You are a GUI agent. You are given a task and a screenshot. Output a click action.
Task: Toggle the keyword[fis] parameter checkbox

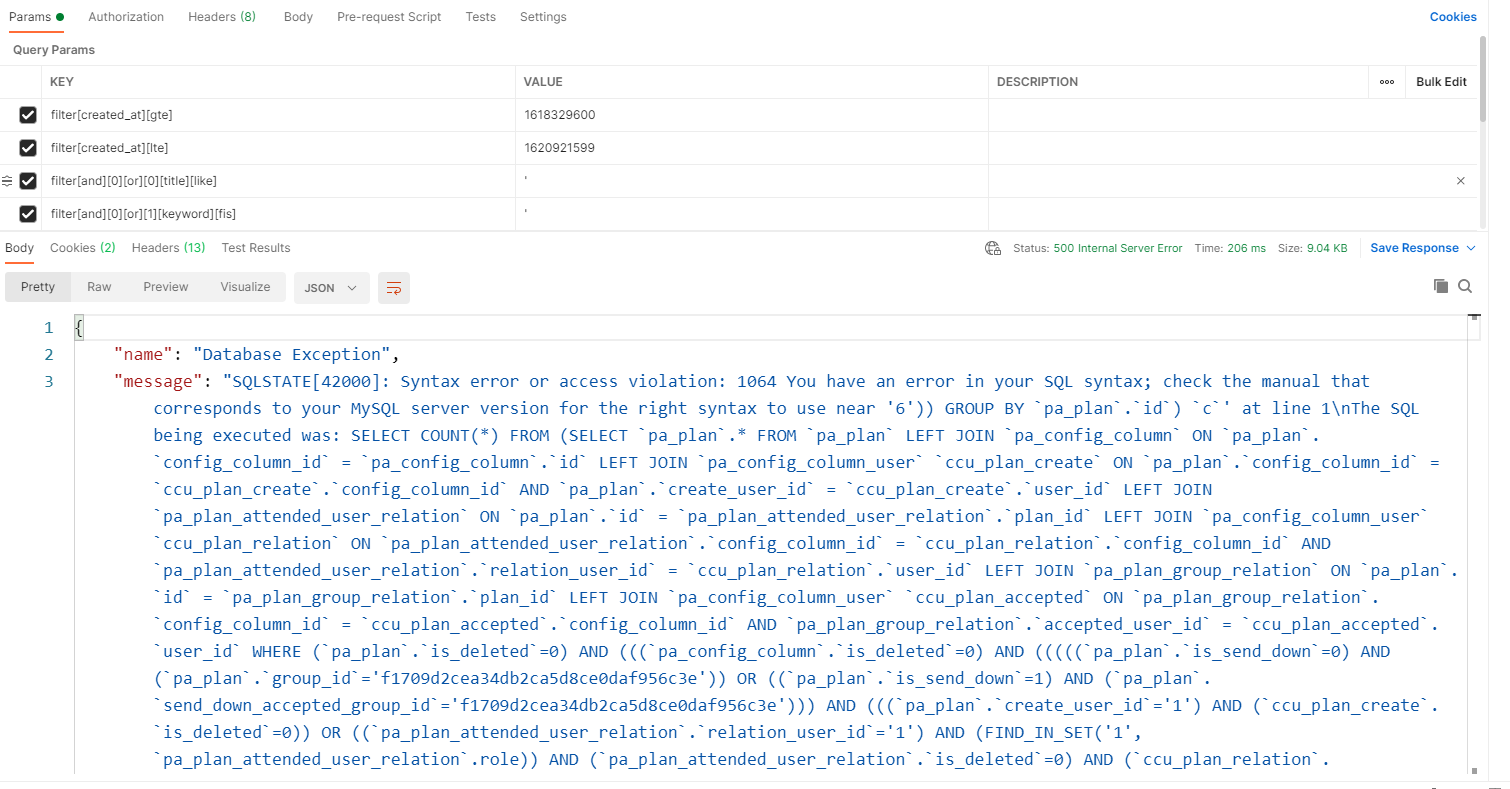[x=28, y=214]
